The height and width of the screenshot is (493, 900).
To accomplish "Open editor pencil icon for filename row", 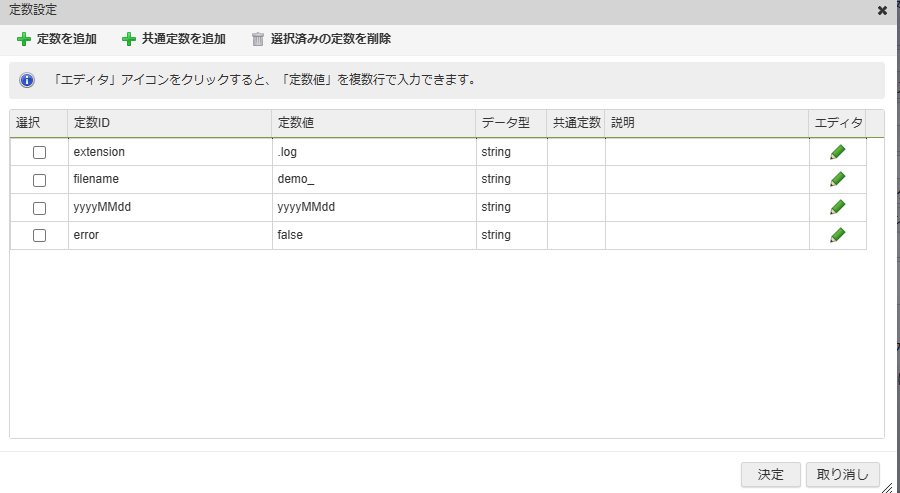I will 837,180.
